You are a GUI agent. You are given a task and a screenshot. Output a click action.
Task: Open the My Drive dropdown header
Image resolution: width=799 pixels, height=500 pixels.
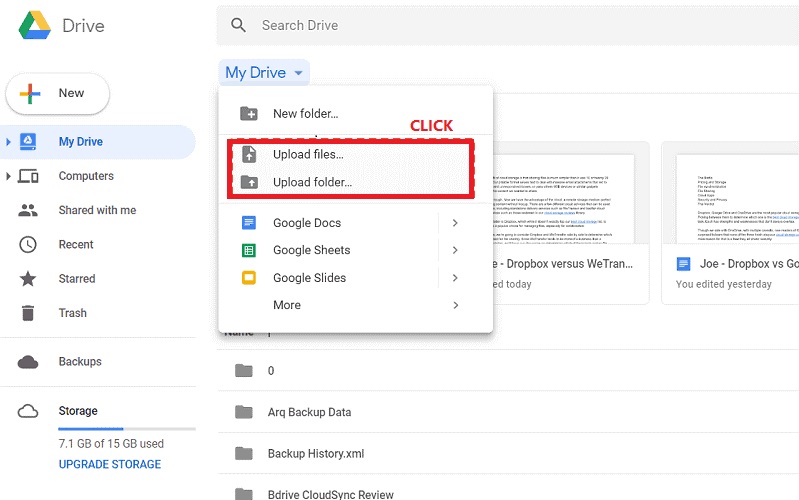[x=264, y=72]
